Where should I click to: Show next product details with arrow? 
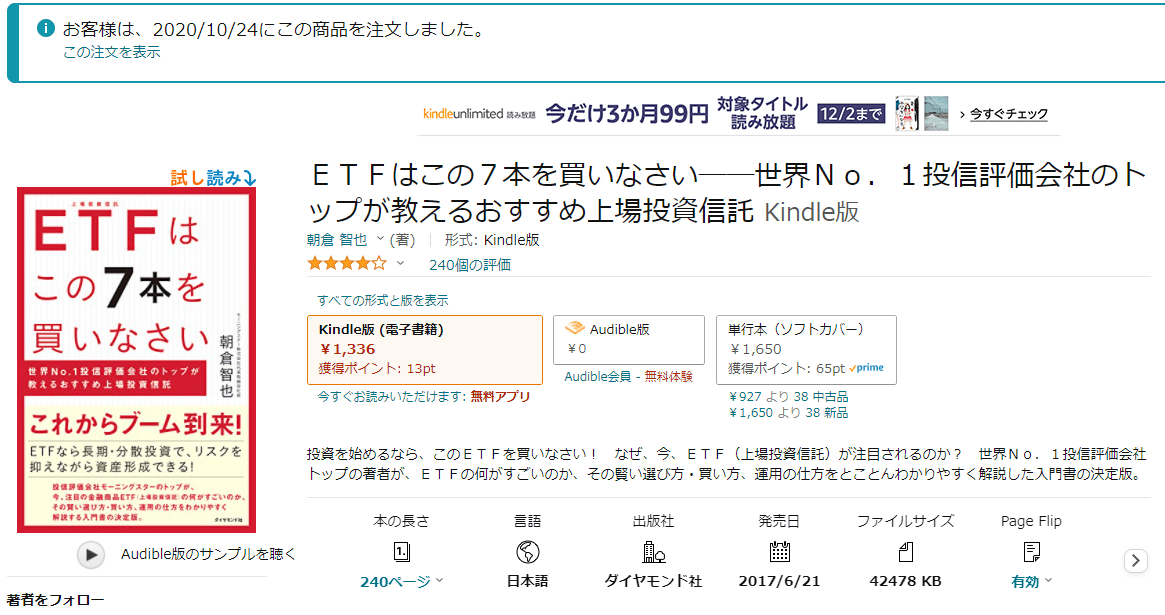point(1135,561)
